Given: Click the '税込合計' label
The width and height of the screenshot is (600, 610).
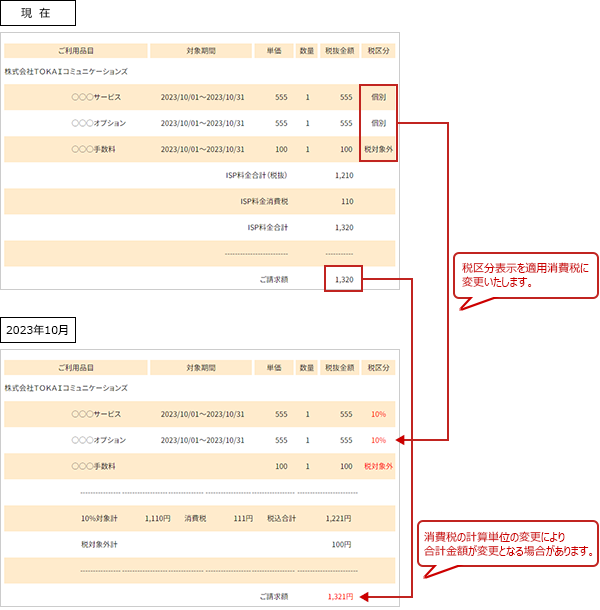Looking at the screenshot, I should 281,518.
